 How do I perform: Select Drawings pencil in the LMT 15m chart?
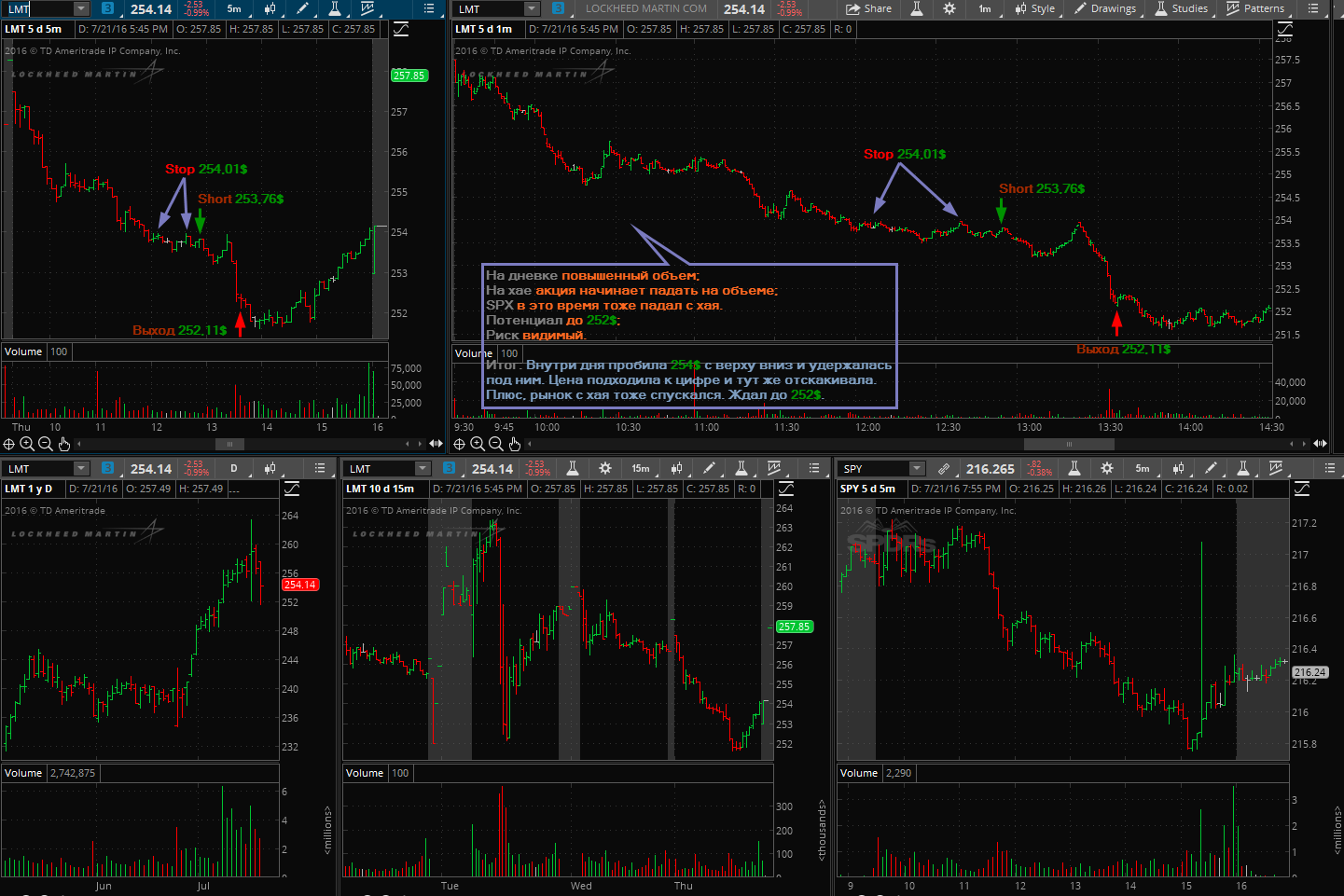tap(709, 468)
